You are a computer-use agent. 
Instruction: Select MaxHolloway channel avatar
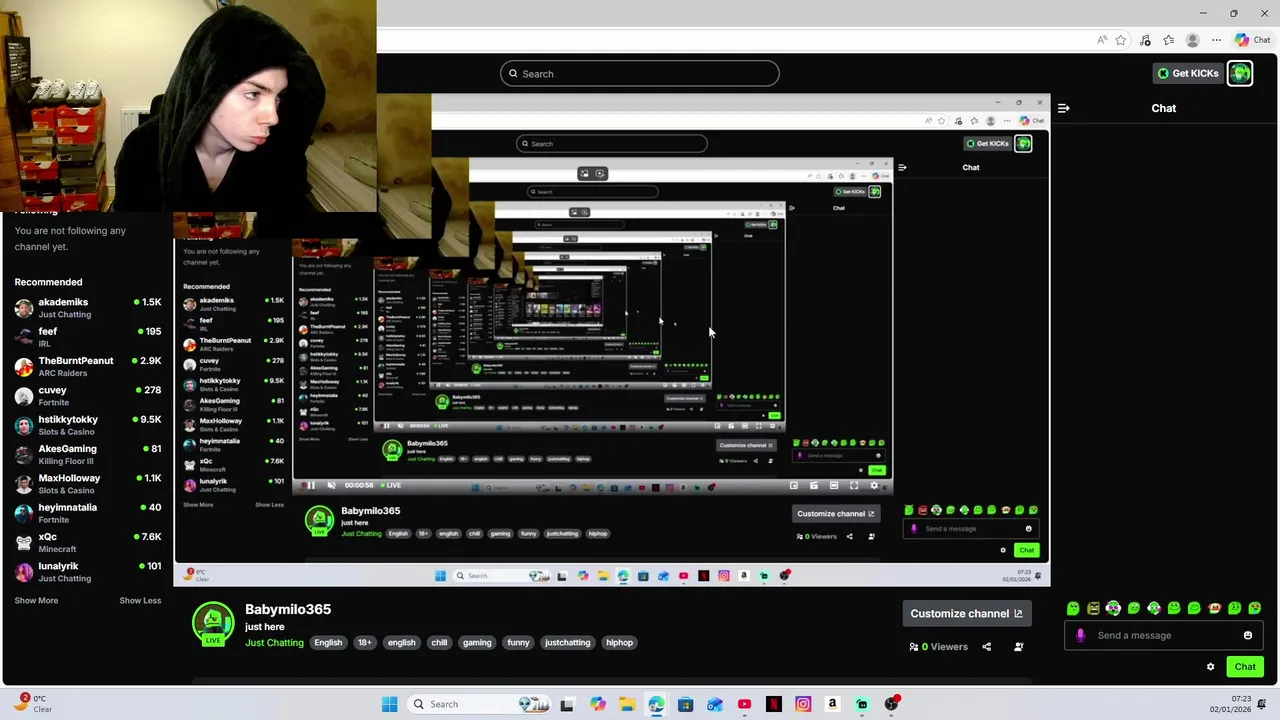click(x=24, y=483)
